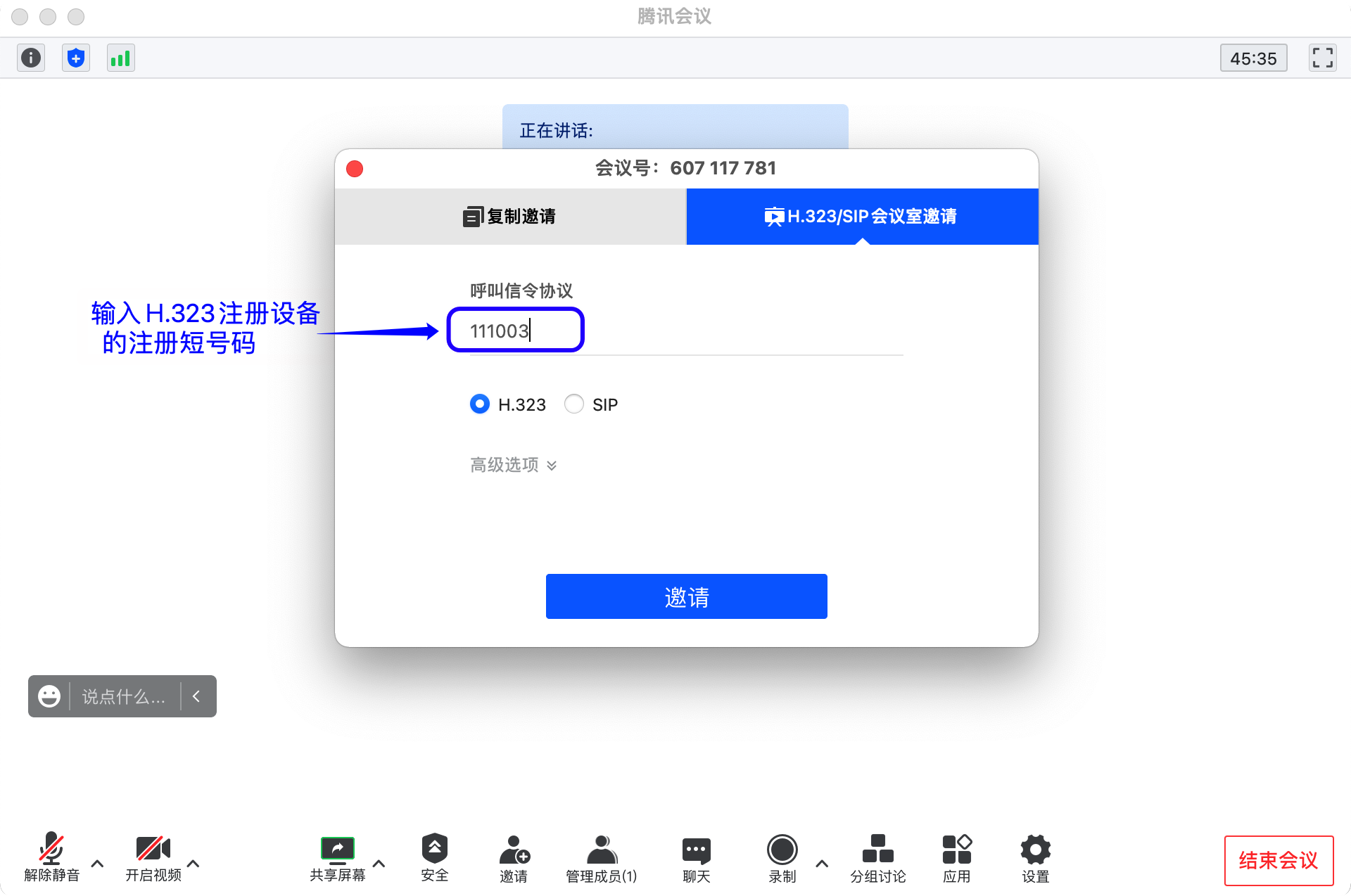Viewport: 1351px width, 896px height.
Task: Open the 安全 security menu
Action: pos(435,858)
